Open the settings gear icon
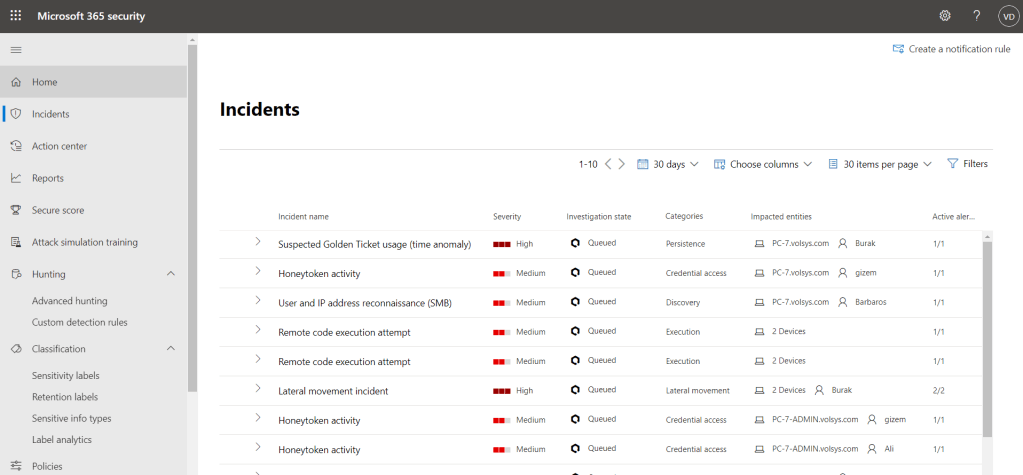 (x=945, y=15)
